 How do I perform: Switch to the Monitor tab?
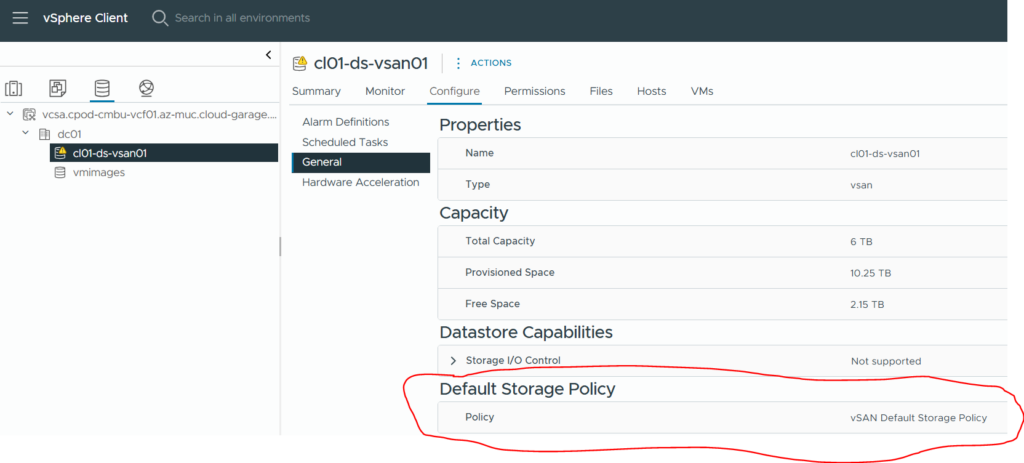click(x=385, y=91)
